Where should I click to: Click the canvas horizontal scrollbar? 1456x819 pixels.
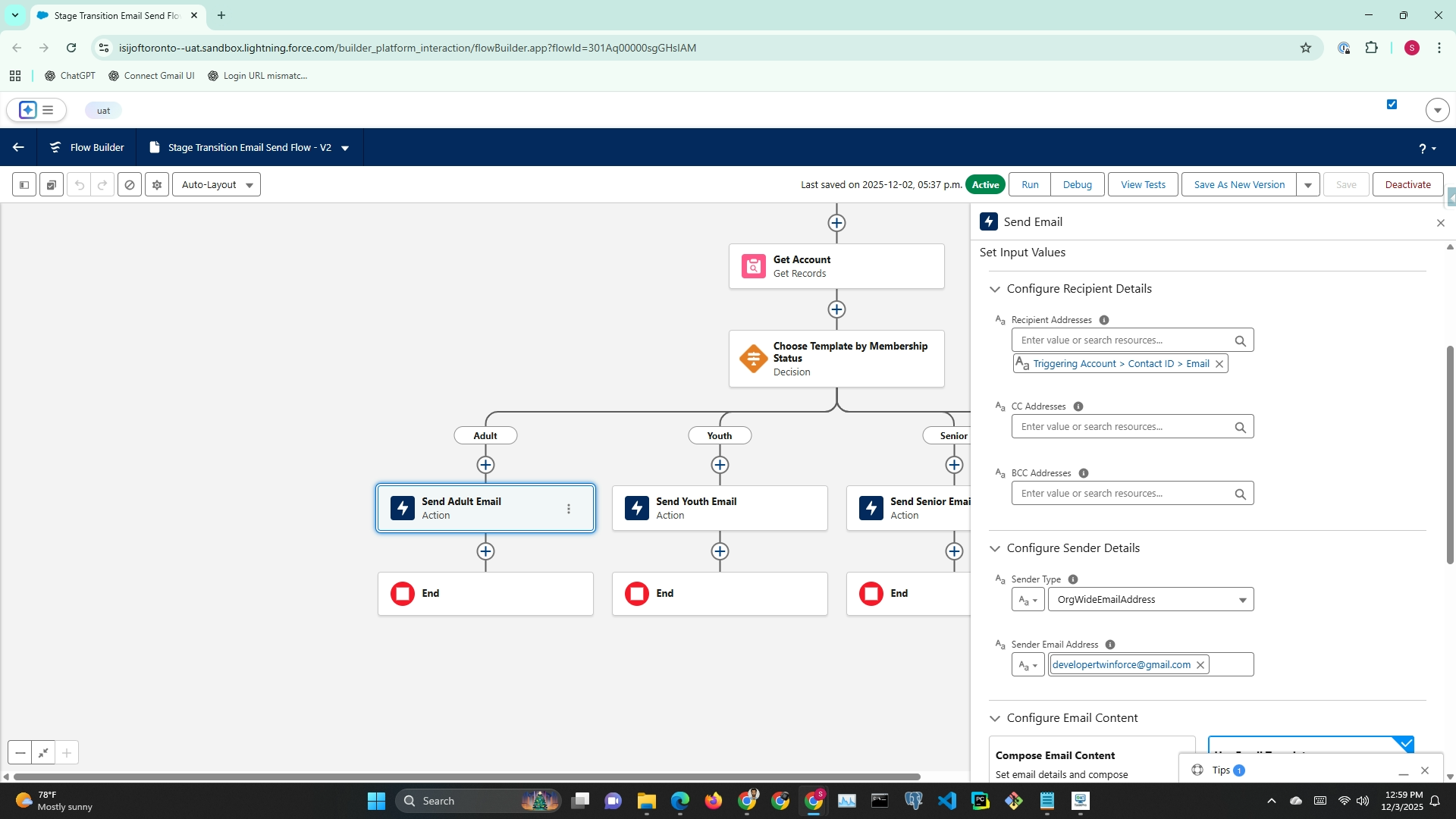(x=466, y=777)
